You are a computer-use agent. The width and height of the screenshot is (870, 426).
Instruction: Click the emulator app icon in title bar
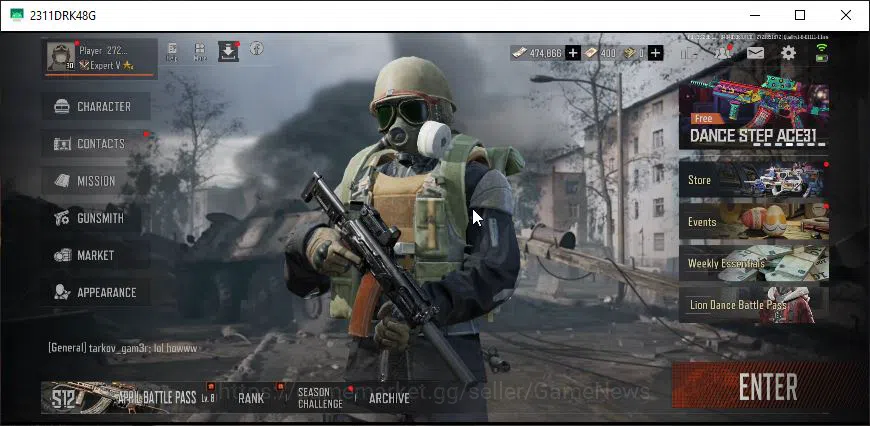point(17,15)
